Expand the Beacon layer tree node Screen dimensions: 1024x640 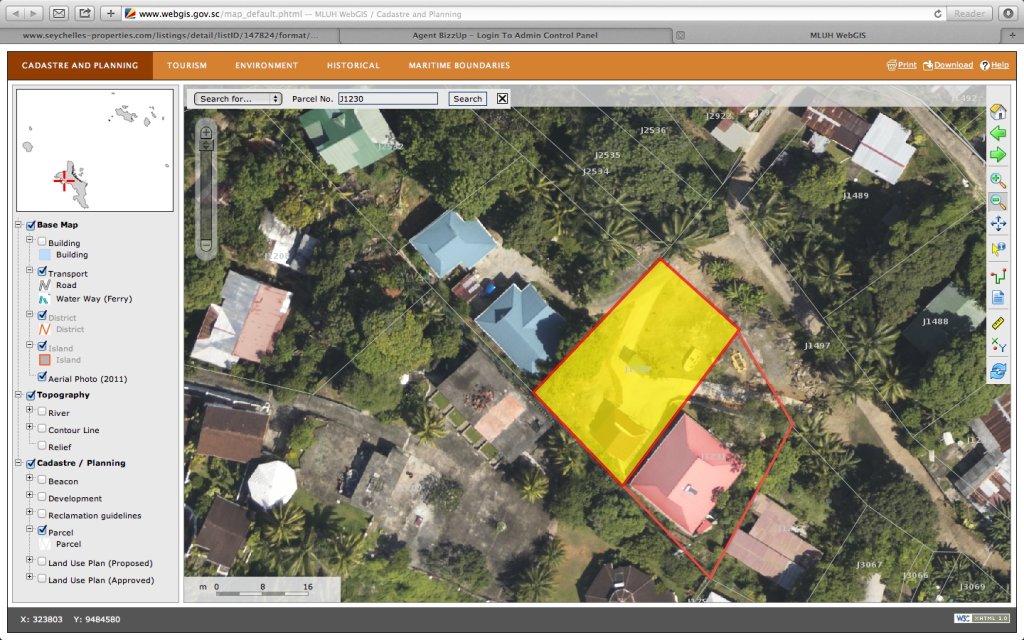point(29,481)
